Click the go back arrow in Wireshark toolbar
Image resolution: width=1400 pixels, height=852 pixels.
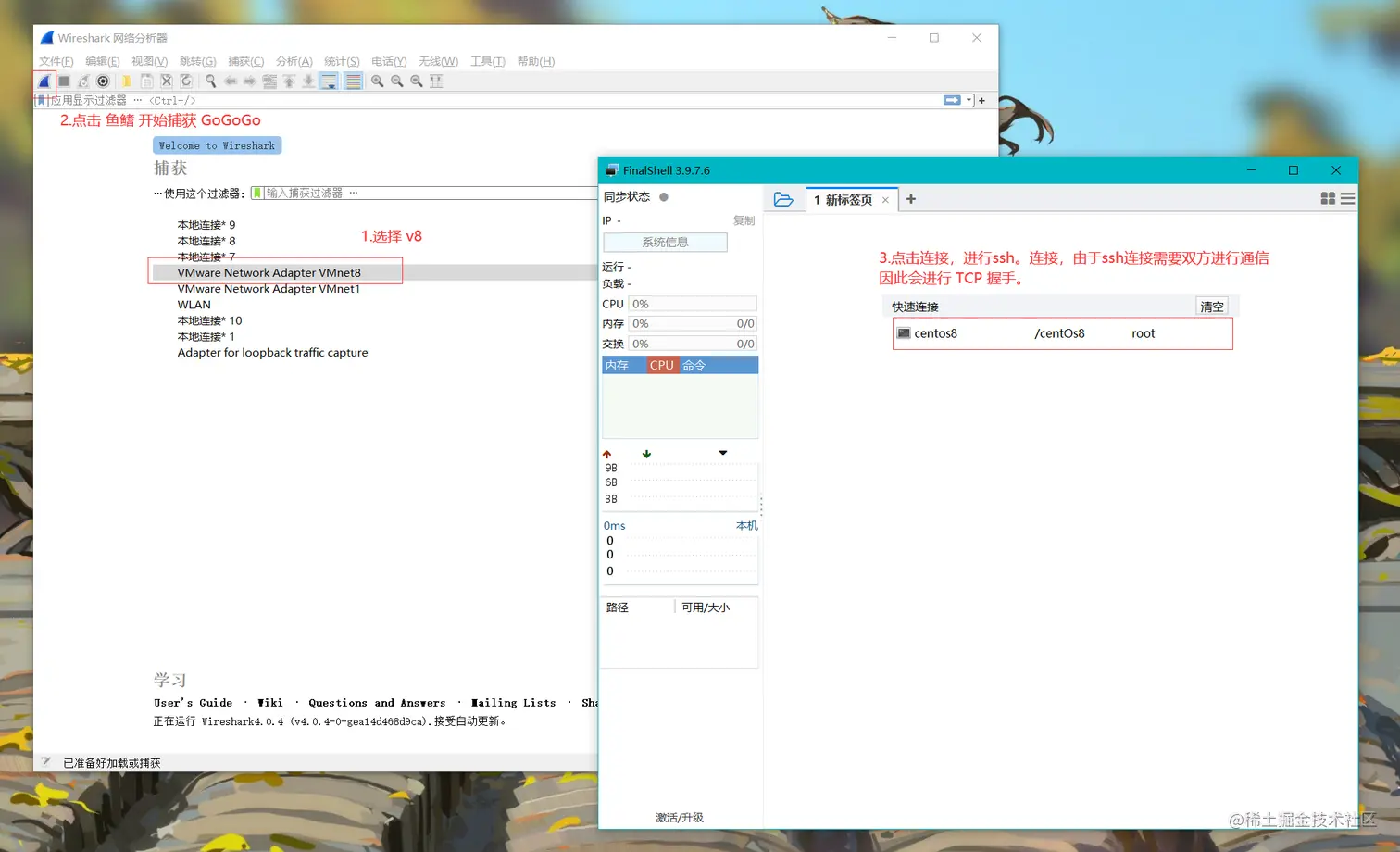coord(230,81)
